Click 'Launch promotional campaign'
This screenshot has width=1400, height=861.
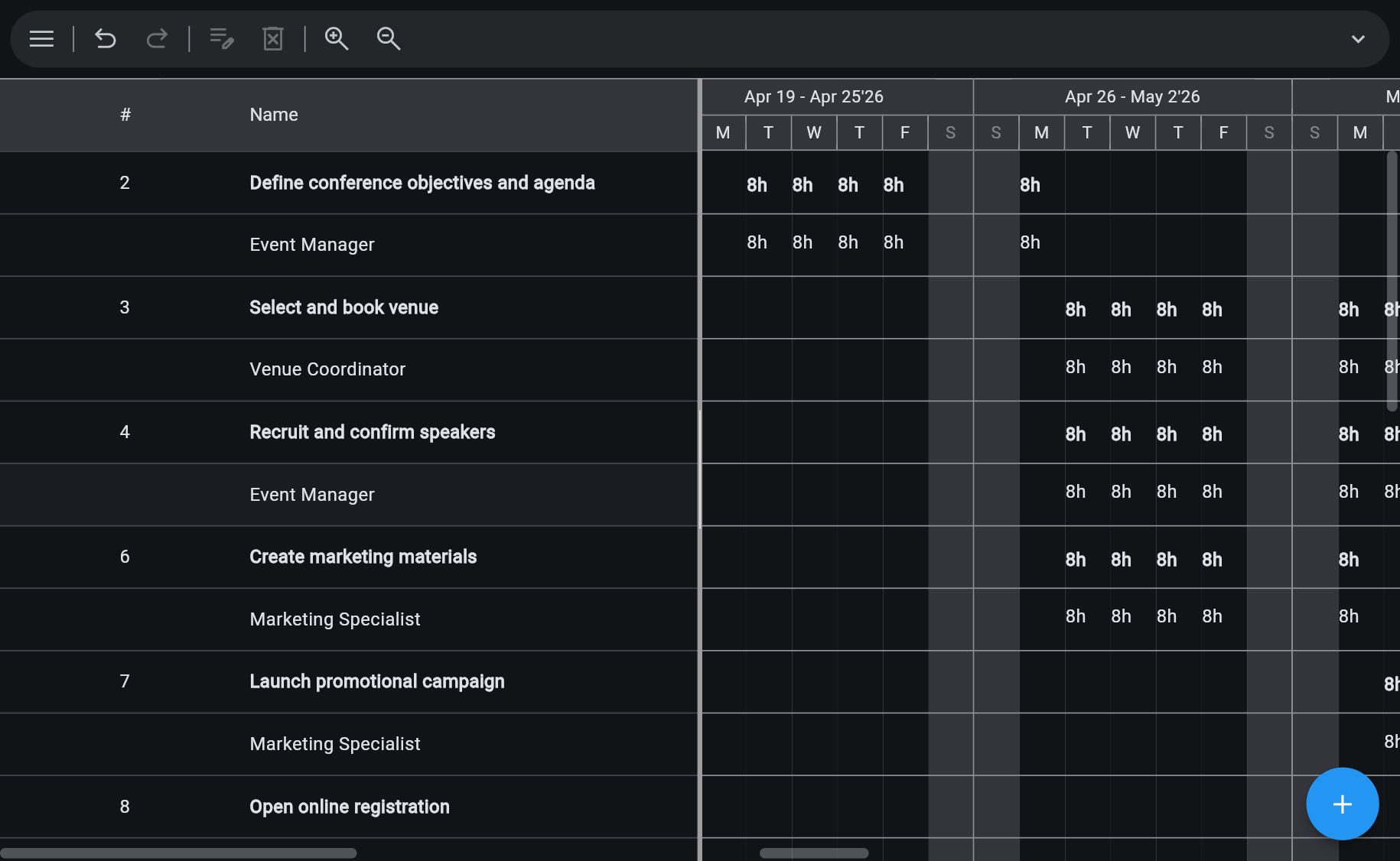376,681
